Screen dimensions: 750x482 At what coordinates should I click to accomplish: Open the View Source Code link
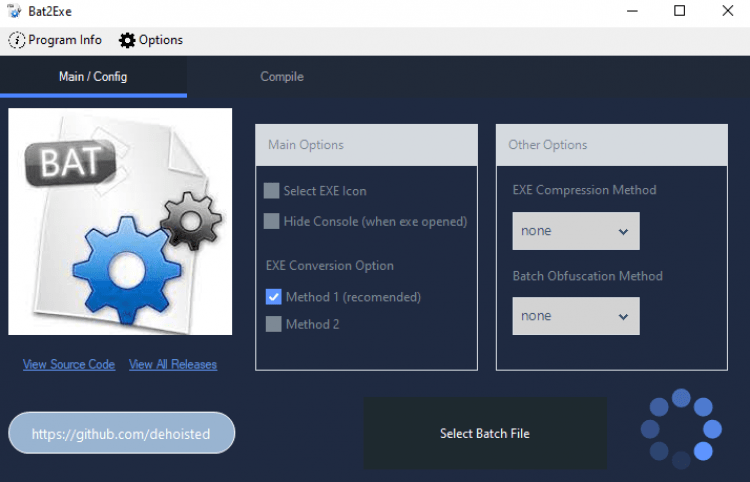[x=69, y=364]
